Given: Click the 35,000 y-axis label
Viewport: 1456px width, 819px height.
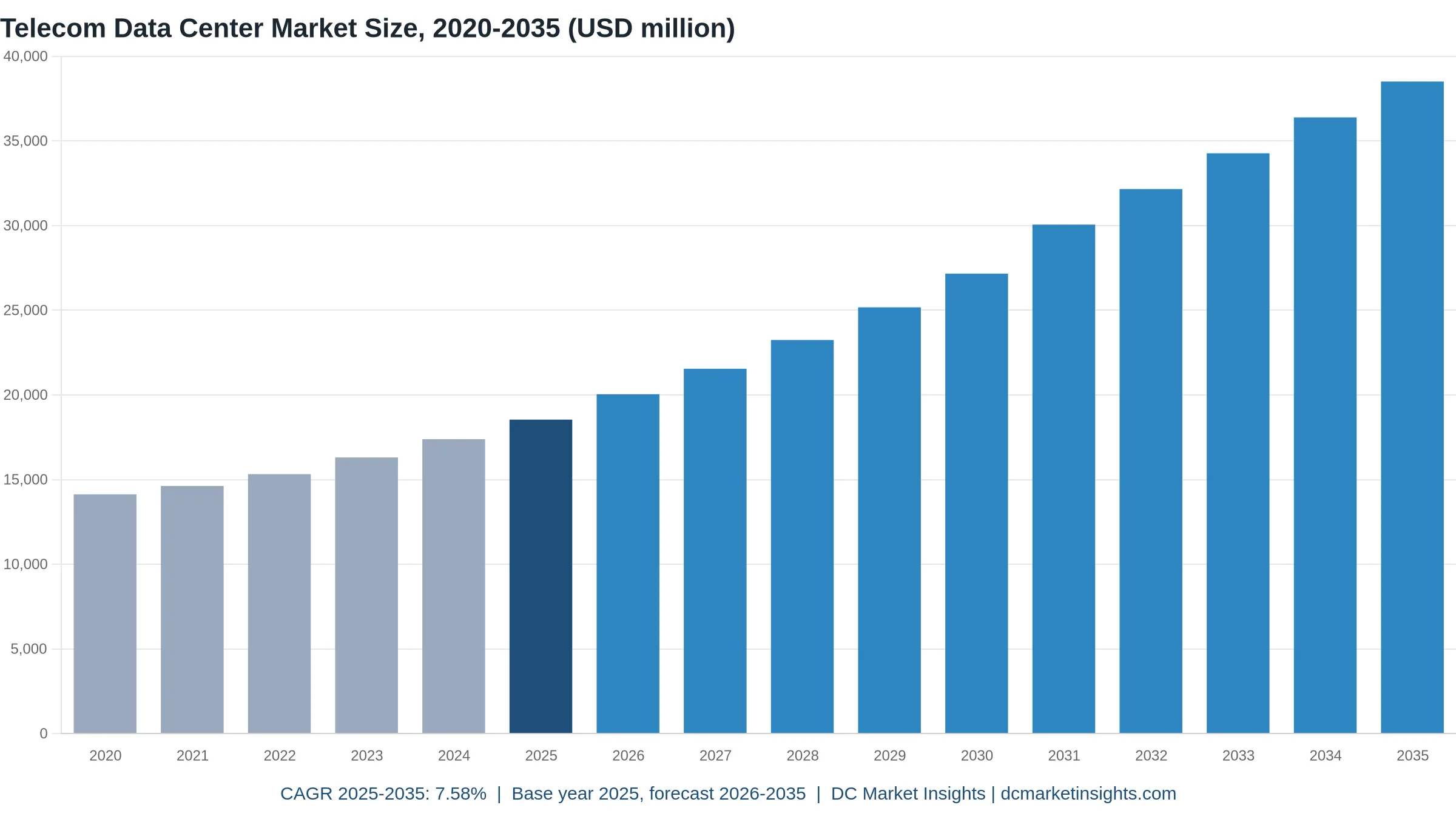Looking at the screenshot, I should (x=25, y=141).
